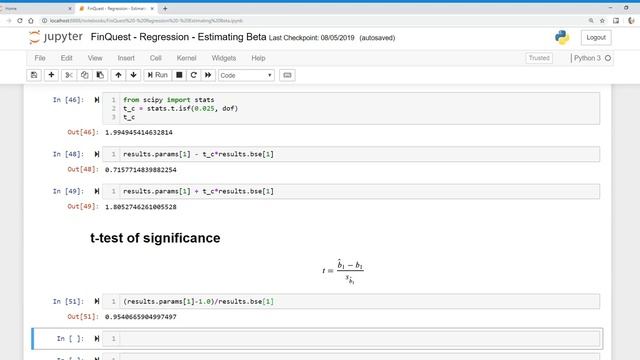640x360 pixels.
Task: Save the notebook with the floppy disk icon
Action: [34, 75]
